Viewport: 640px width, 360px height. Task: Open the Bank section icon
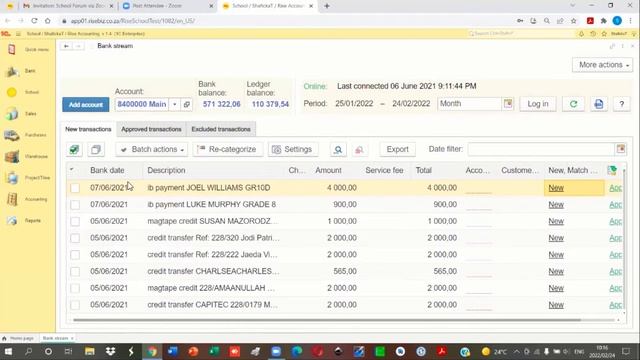tap(12, 71)
